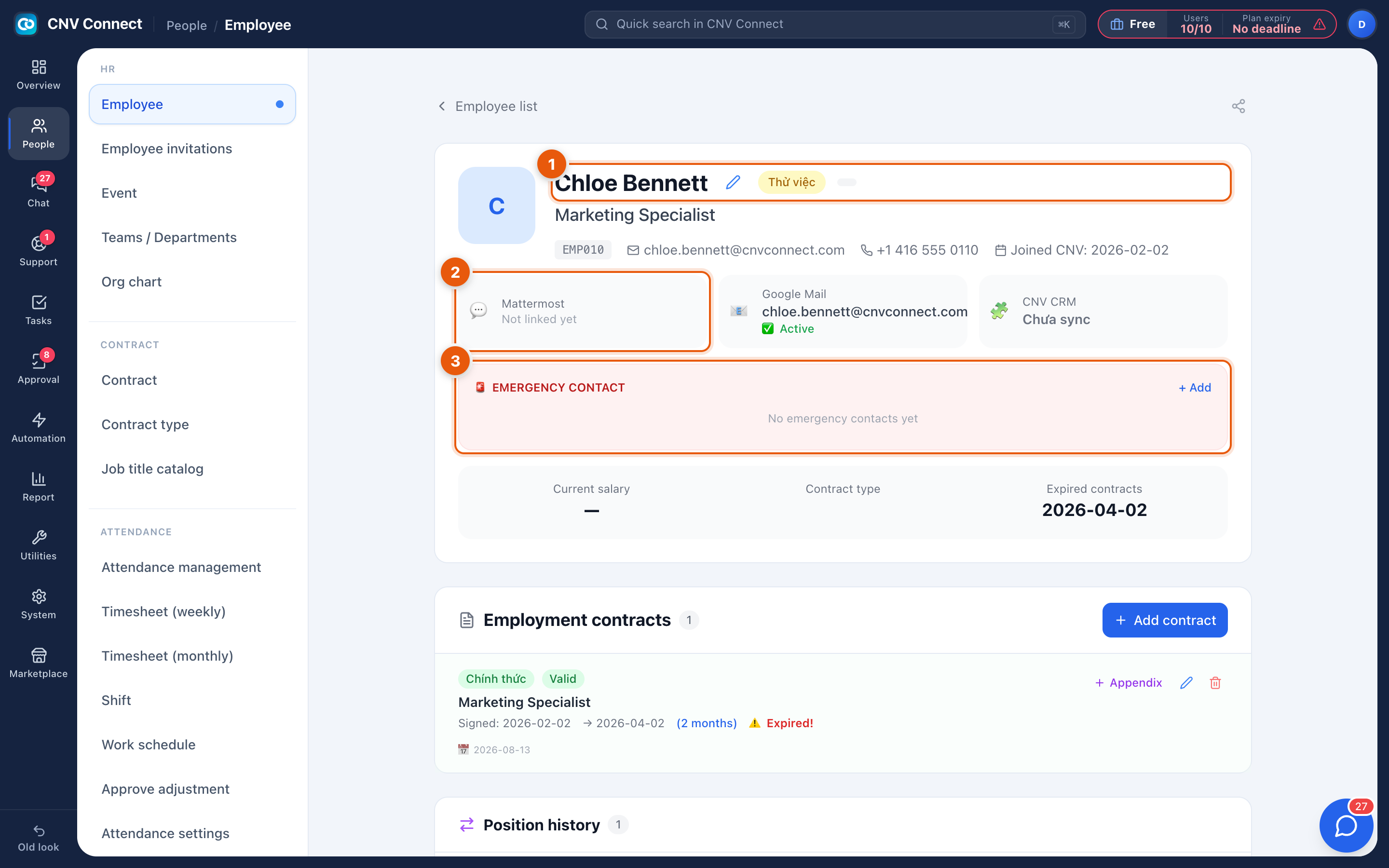Click the Thử việc status badge
Screen dimensions: 1389x868
click(x=791, y=183)
